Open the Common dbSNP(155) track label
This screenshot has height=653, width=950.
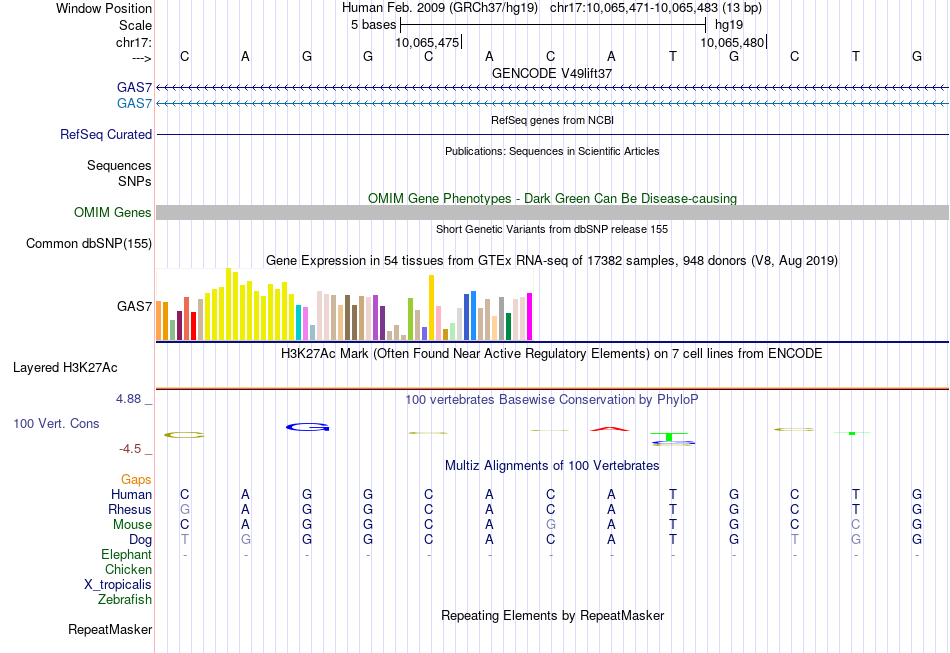[89, 244]
